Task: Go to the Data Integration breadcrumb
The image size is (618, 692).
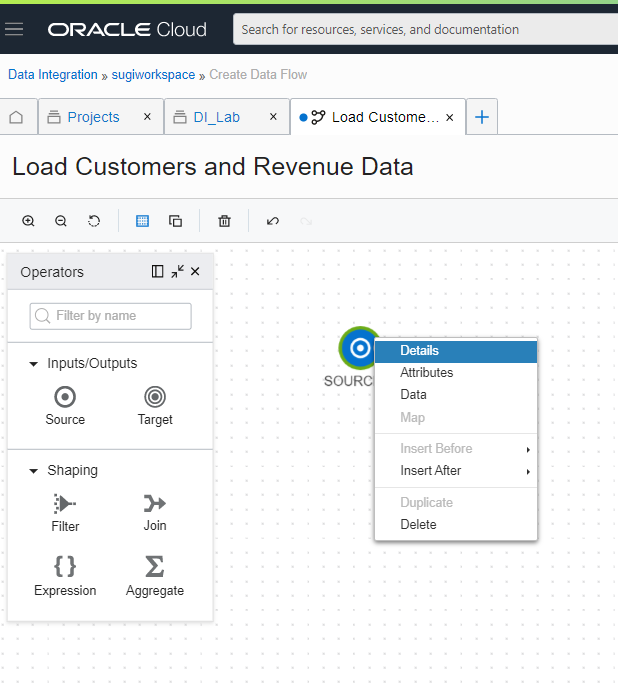Action: click(x=53, y=75)
